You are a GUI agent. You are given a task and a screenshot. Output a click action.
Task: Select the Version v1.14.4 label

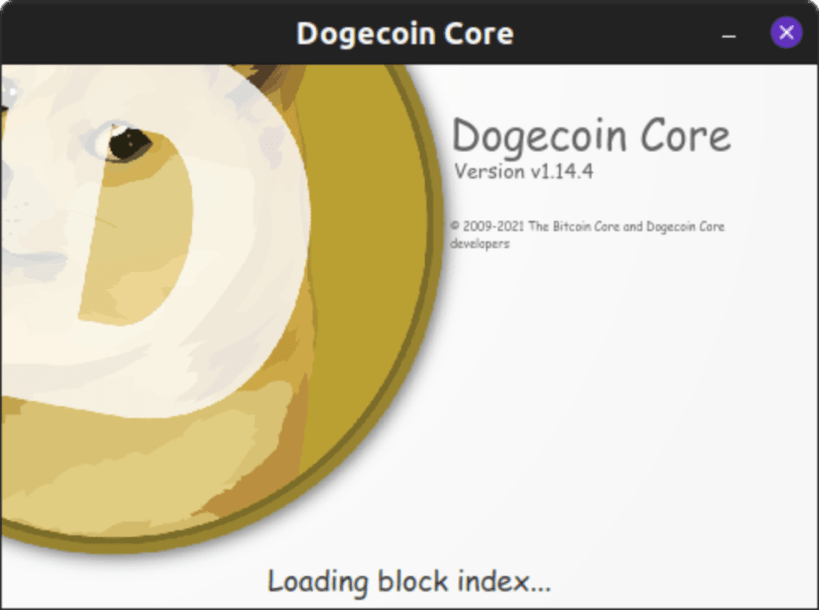pos(523,171)
